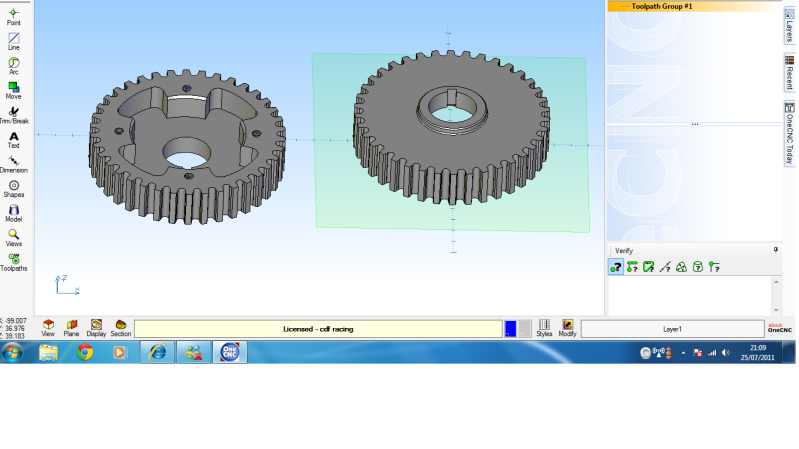Viewport: 799px width, 449px height.
Task: Open the Action Center flag icon
Action: point(698,353)
